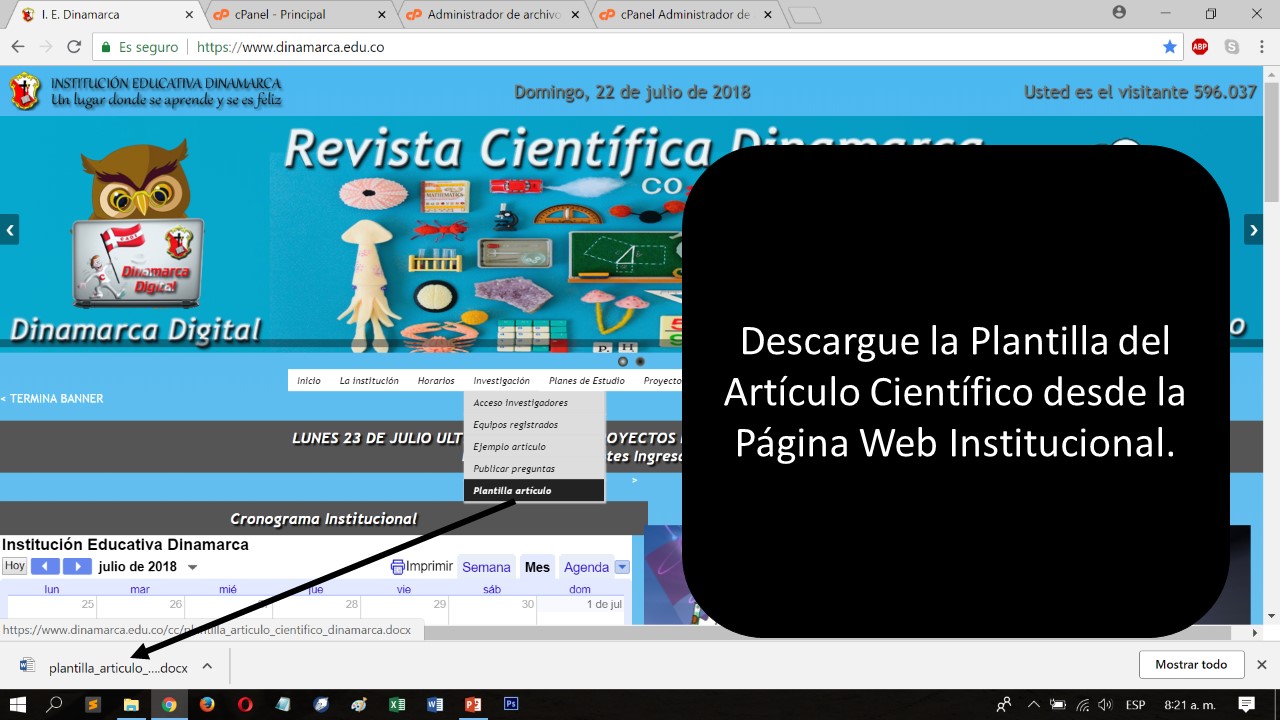The image size is (1280, 720).
Task: Open Excel from the taskbar
Action: tap(397, 704)
